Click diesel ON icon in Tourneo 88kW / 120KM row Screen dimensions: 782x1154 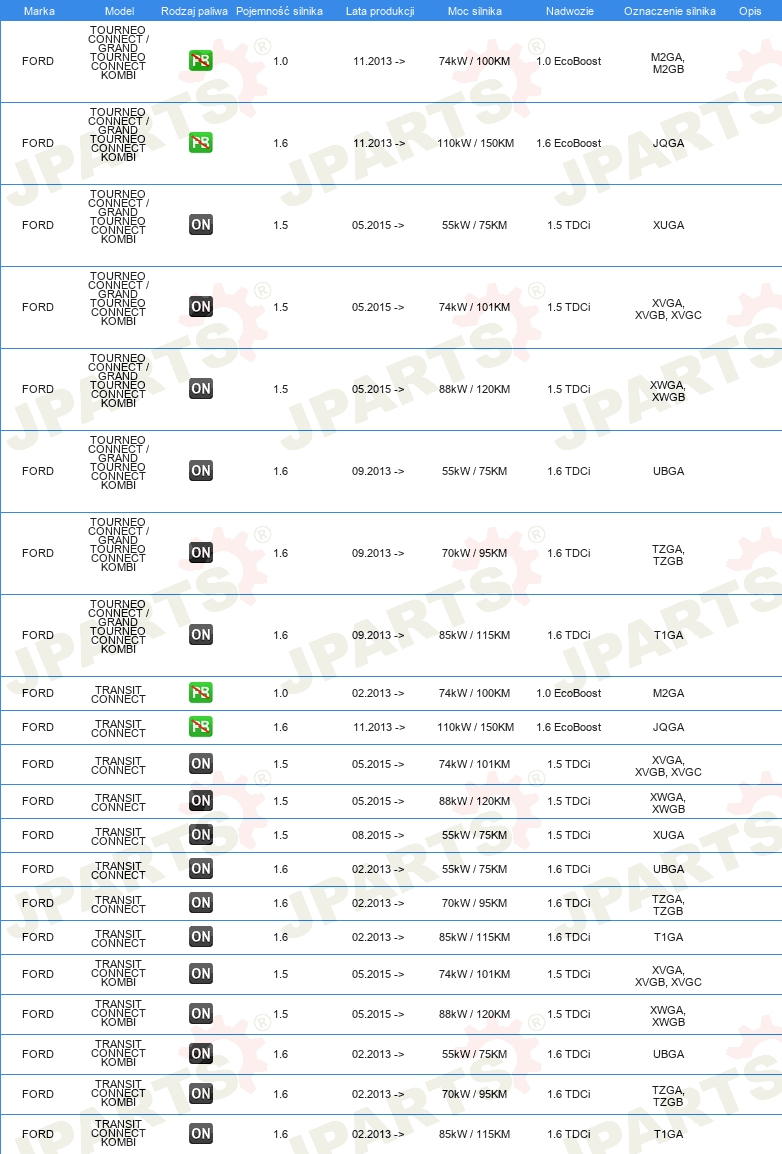tap(201, 389)
